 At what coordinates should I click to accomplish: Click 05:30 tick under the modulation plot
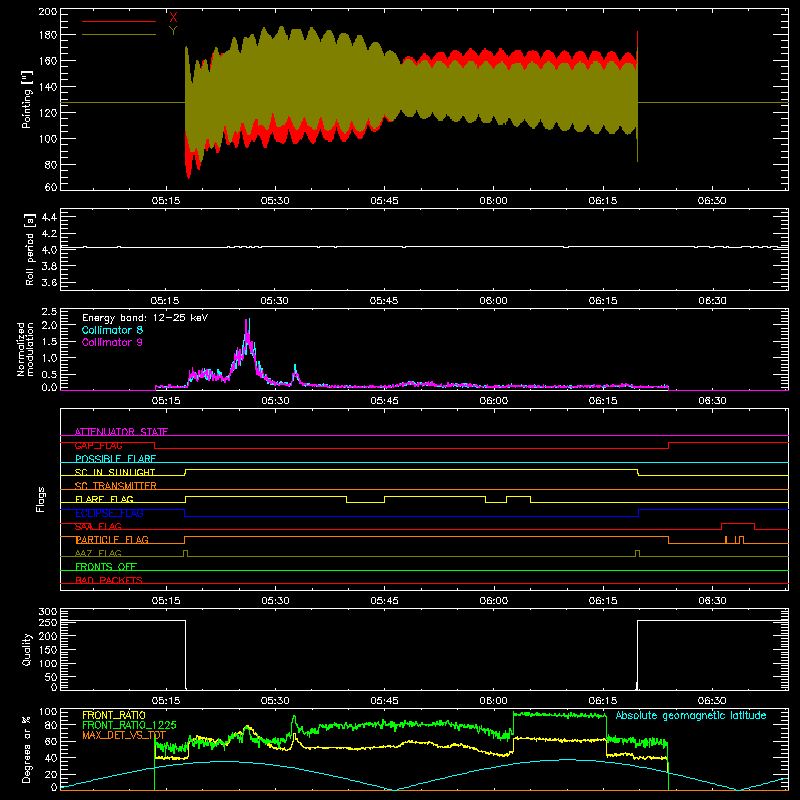coord(275,401)
